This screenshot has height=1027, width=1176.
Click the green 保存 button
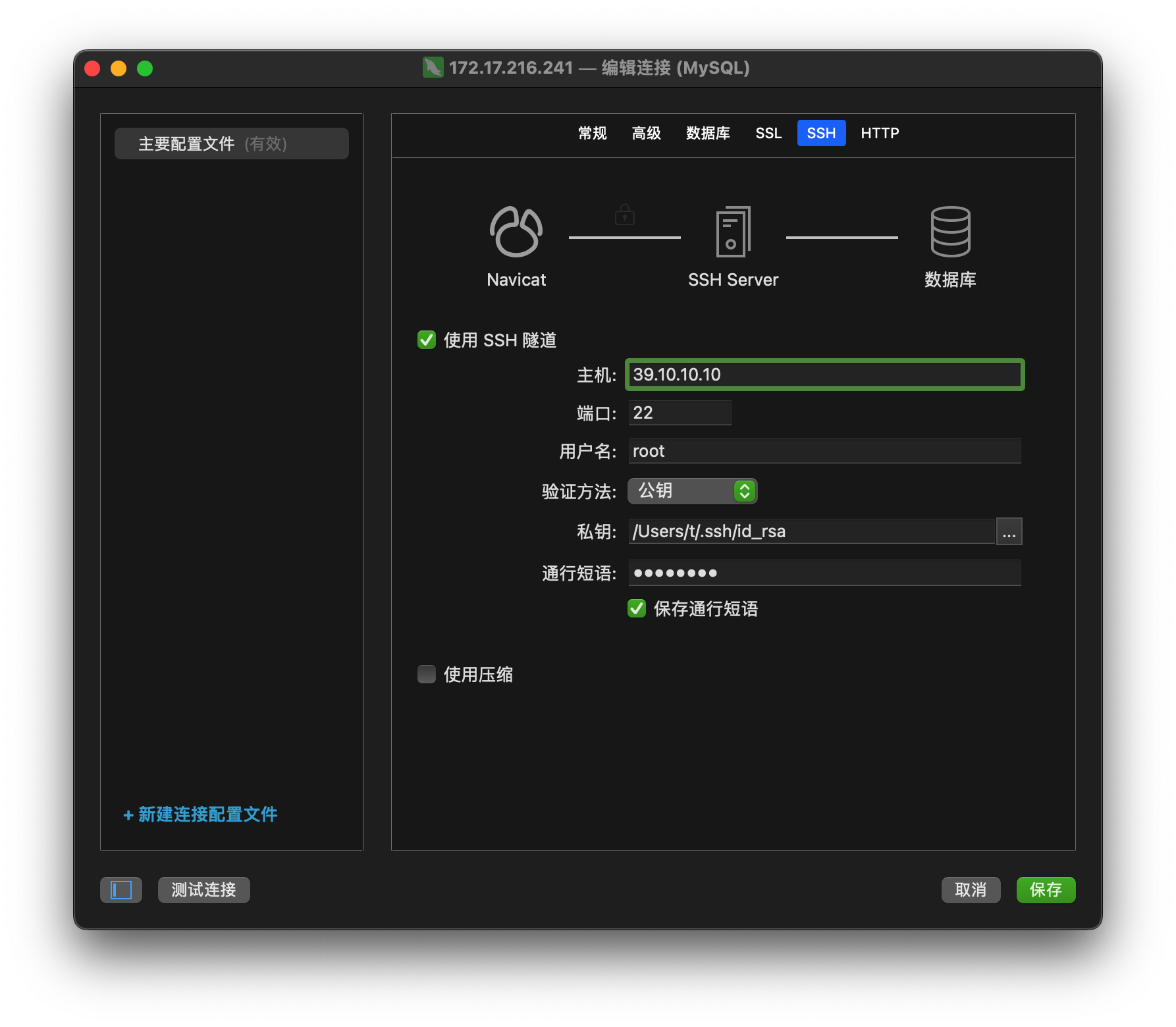(x=1046, y=890)
